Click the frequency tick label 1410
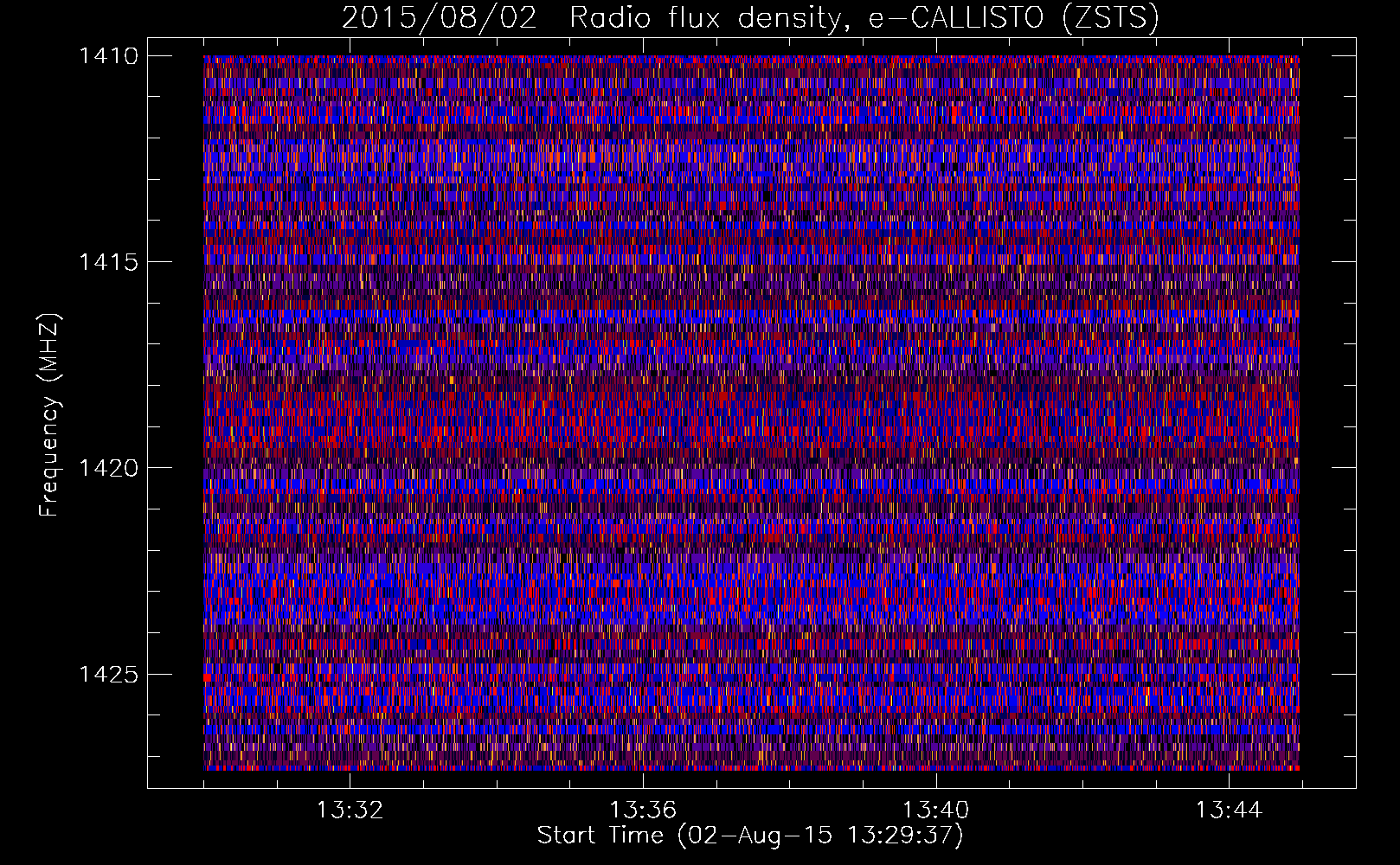This screenshot has width=1400, height=865. pyautogui.click(x=108, y=56)
